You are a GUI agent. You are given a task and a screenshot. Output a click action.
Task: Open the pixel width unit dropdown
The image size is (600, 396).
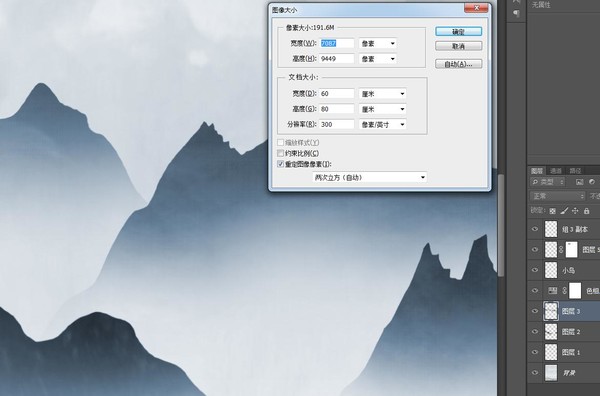click(378, 44)
